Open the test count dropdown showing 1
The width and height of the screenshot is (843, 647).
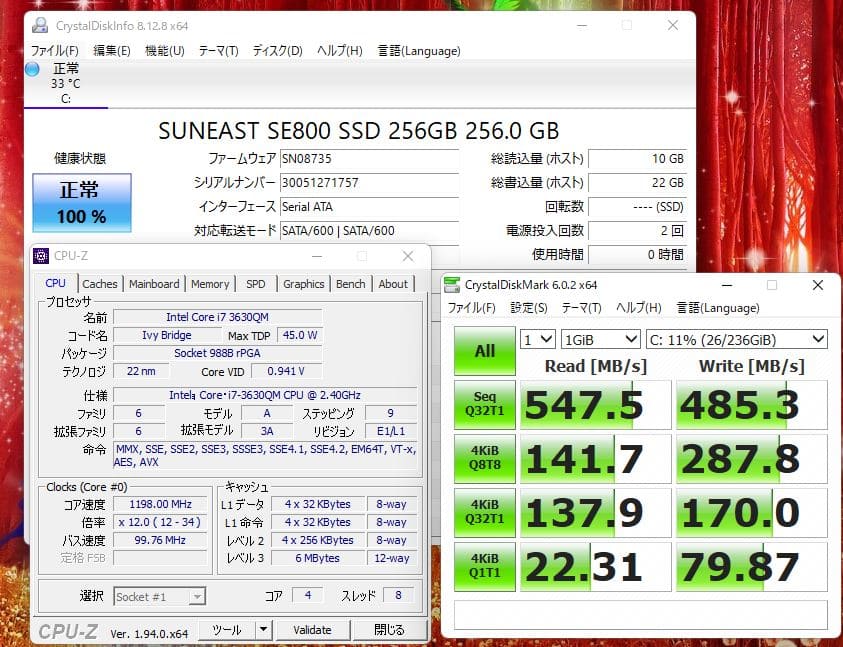point(537,339)
